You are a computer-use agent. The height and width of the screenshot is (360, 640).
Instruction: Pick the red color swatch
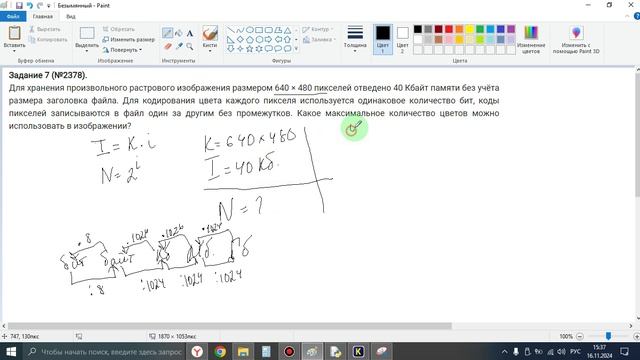coord(449,29)
